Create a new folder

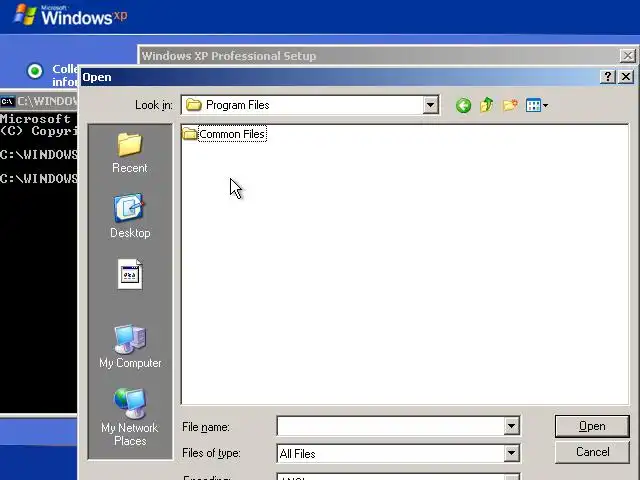(x=510, y=105)
